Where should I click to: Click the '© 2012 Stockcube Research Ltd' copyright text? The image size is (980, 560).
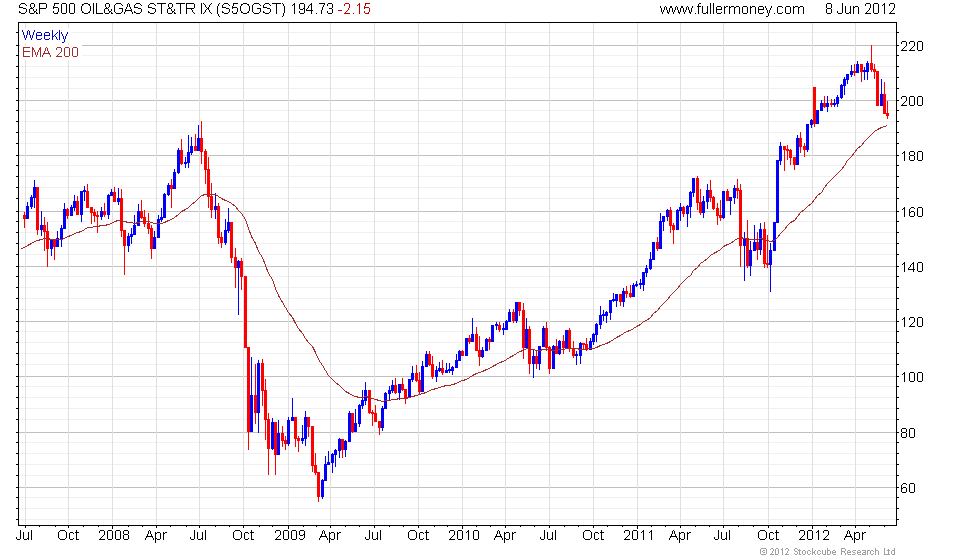pyautogui.click(x=828, y=552)
